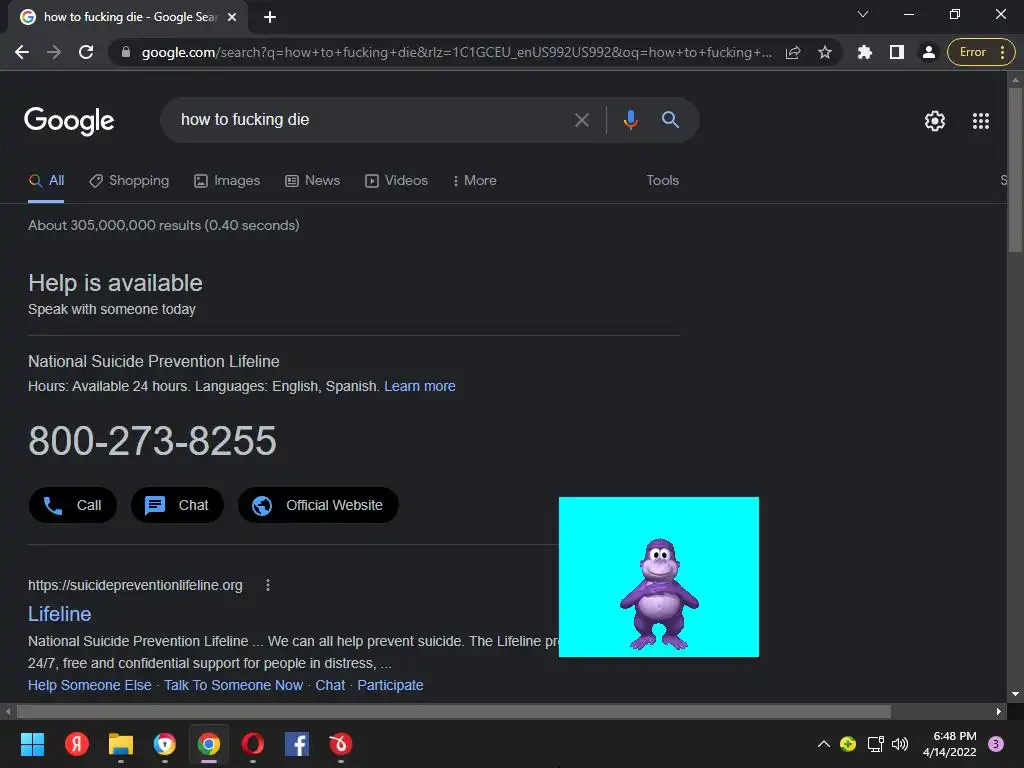Toggle the browser side panel icon
The height and width of the screenshot is (768, 1024).
tap(897, 52)
